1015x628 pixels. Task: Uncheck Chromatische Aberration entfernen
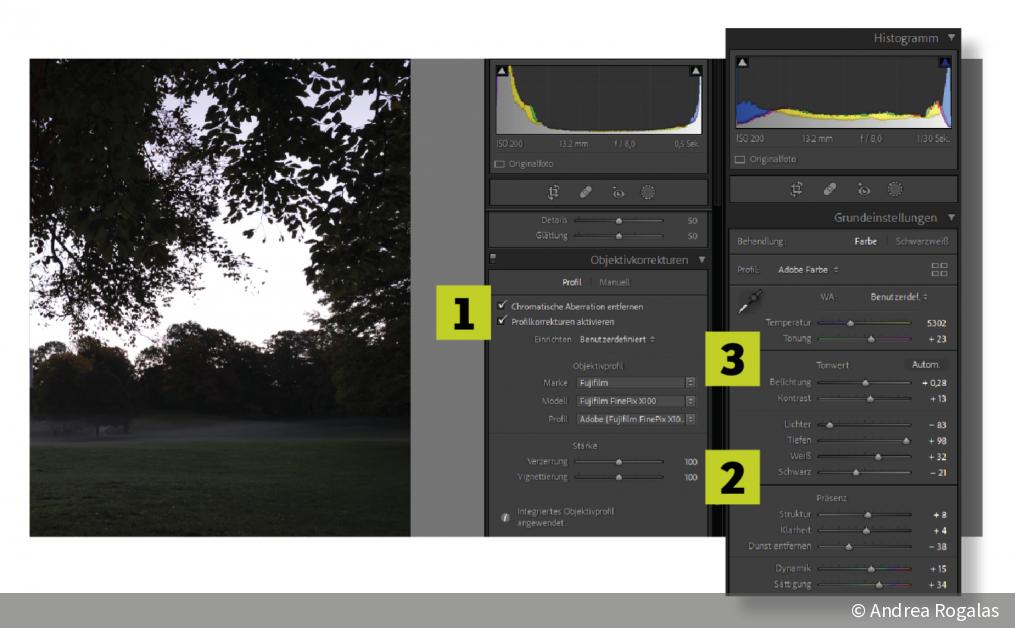502,306
